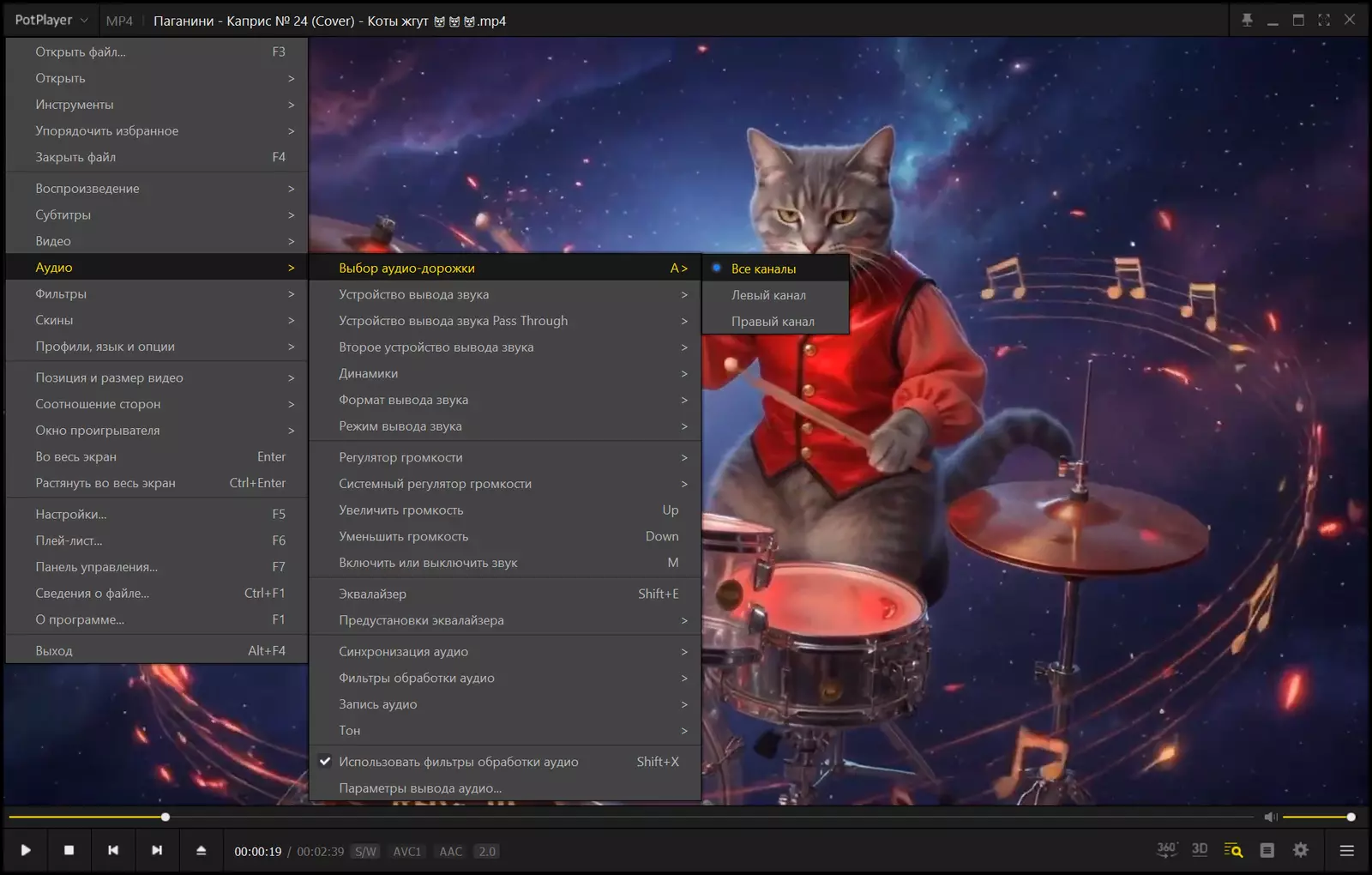Image resolution: width=1372 pixels, height=875 pixels.
Task: Open the PotPlayer title dropdown menu
Action: [x=51, y=20]
